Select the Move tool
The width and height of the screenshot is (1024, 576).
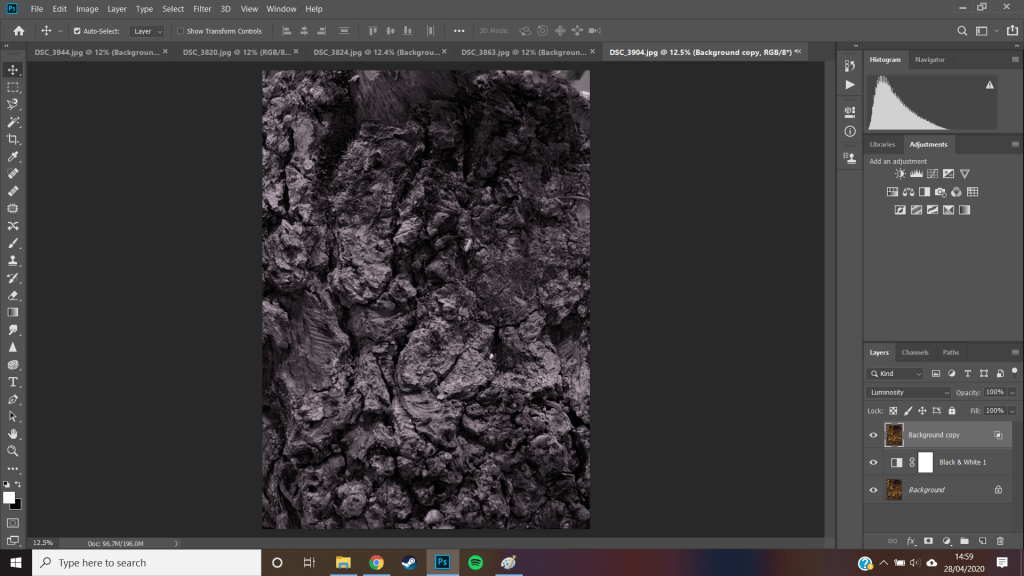point(13,70)
